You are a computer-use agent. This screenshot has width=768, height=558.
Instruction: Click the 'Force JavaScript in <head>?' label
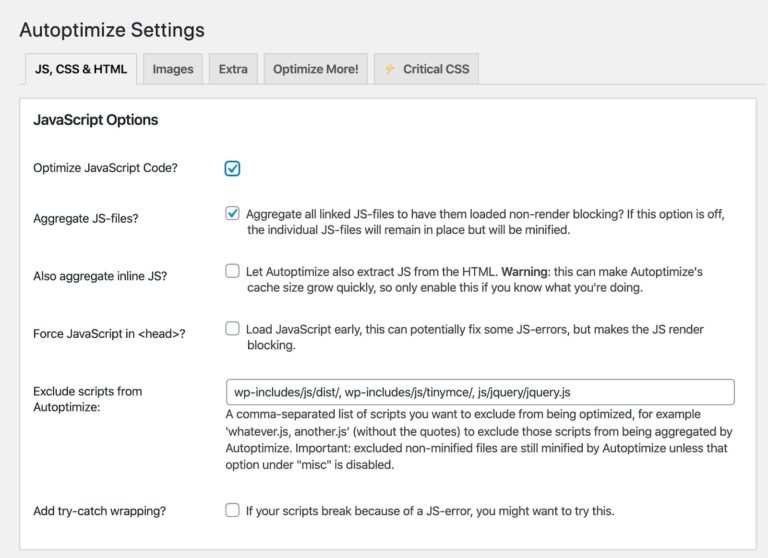pos(109,334)
